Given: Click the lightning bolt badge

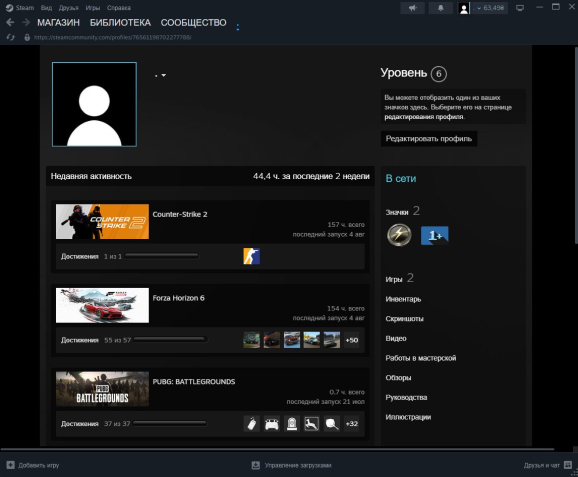Looking at the screenshot, I should (399, 235).
